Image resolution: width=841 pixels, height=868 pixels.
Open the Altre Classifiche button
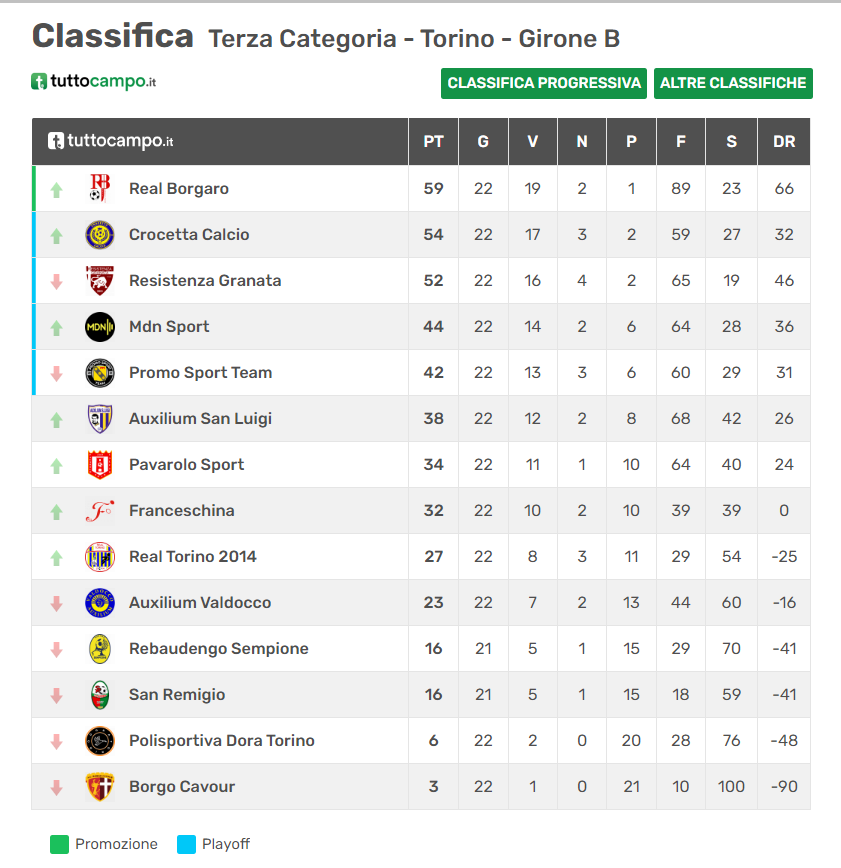(x=733, y=83)
